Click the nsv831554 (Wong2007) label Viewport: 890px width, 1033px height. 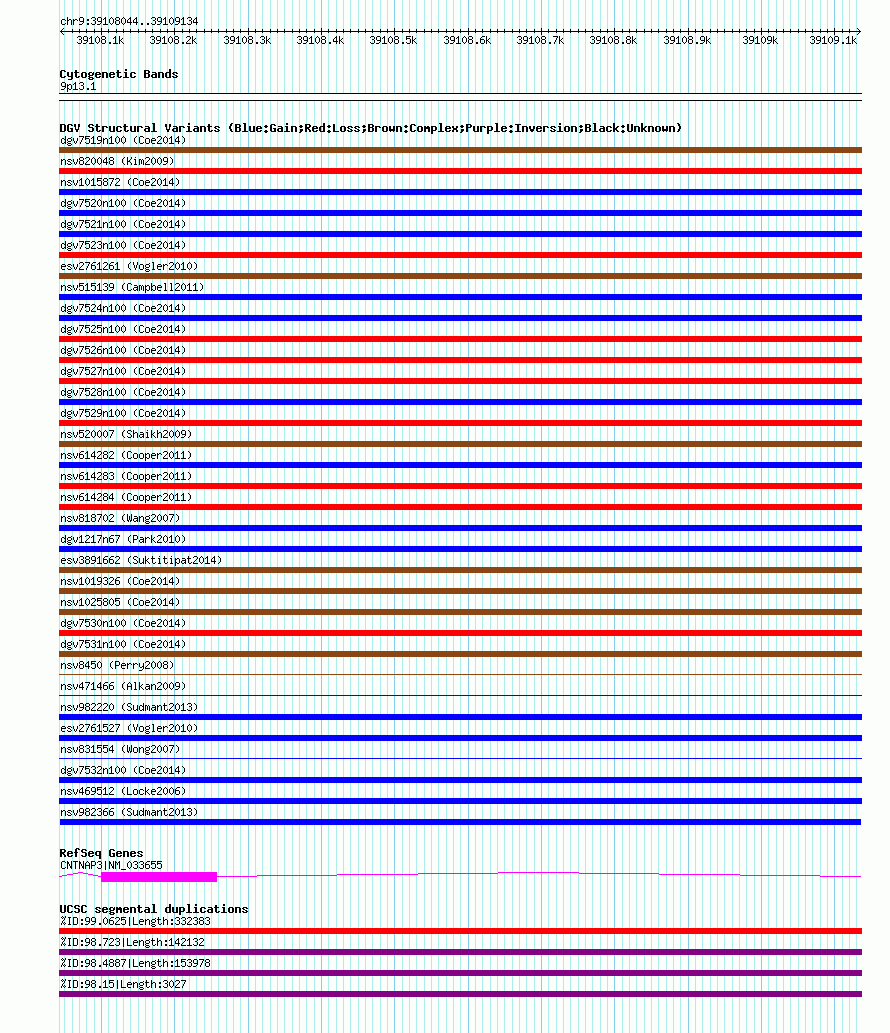tap(120, 749)
